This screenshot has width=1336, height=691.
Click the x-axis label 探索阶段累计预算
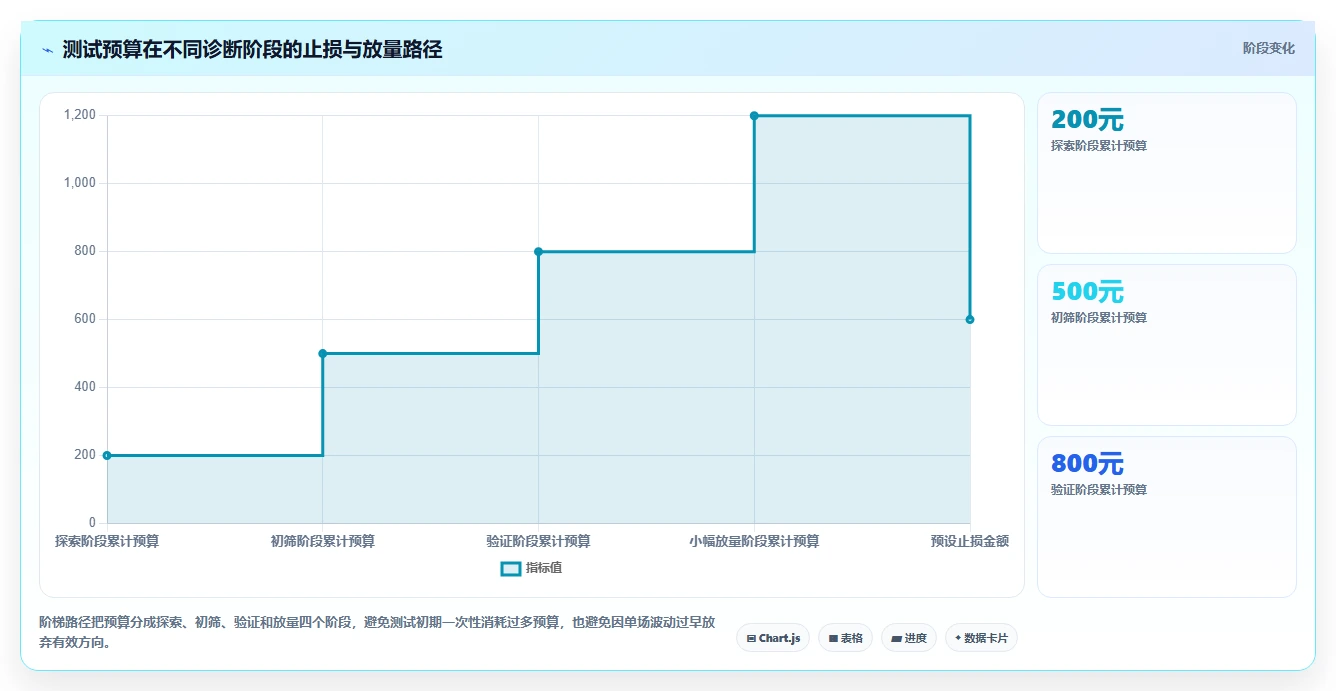tap(107, 541)
